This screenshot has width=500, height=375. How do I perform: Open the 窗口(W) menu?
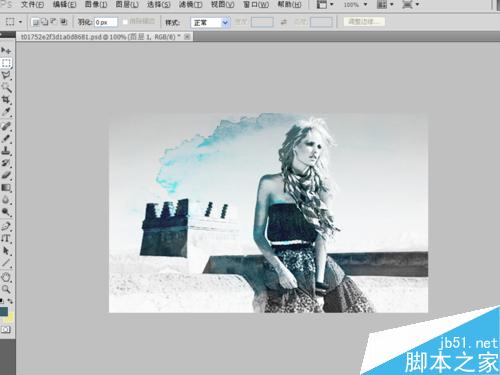click(x=256, y=5)
